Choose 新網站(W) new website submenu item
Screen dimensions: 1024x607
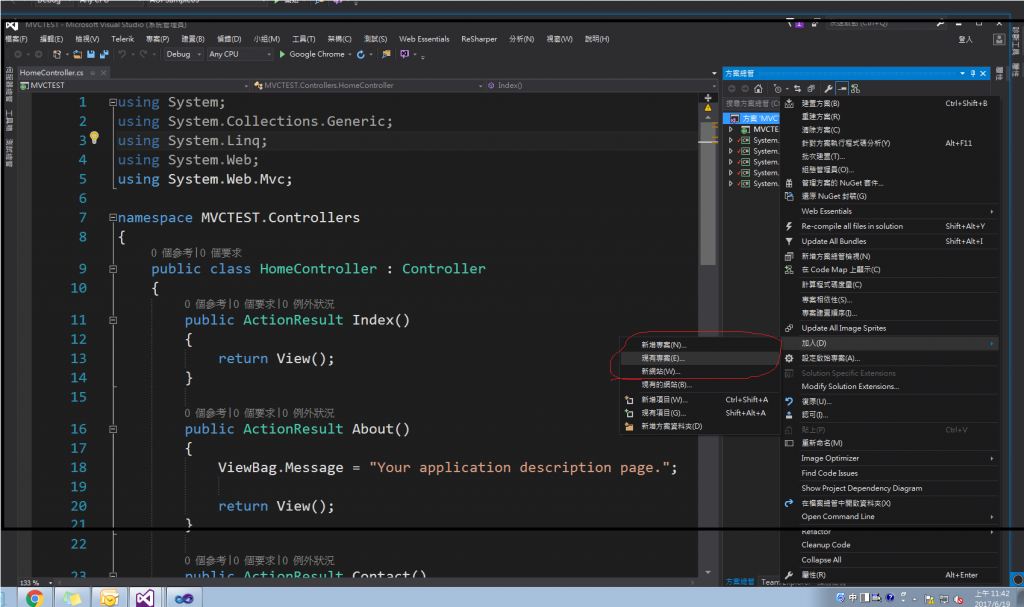700,371
